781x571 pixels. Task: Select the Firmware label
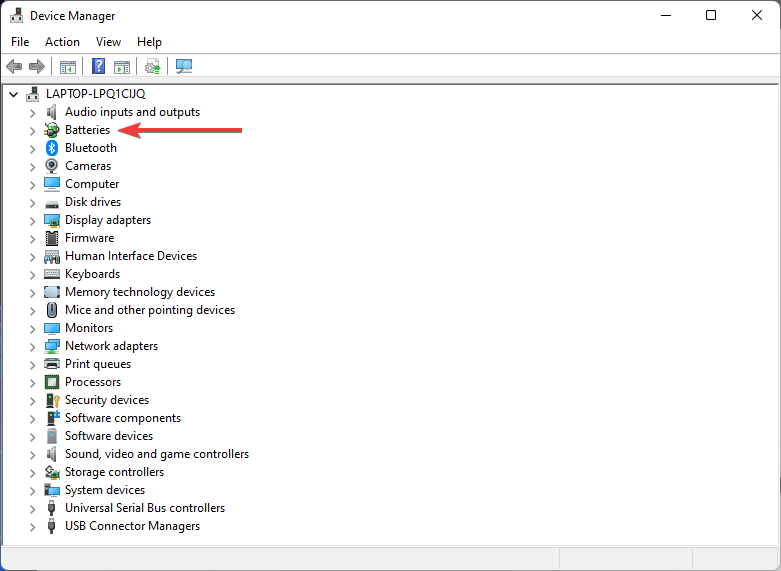pyautogui.click(x=90, y=238)
